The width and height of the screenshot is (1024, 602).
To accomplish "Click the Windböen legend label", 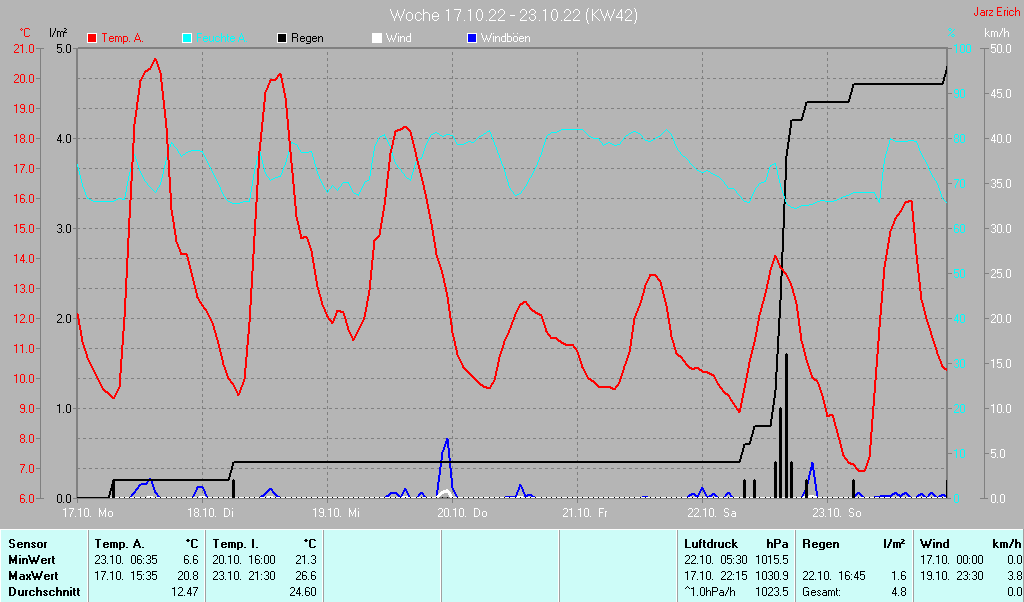I will click(x=505, y=38).
